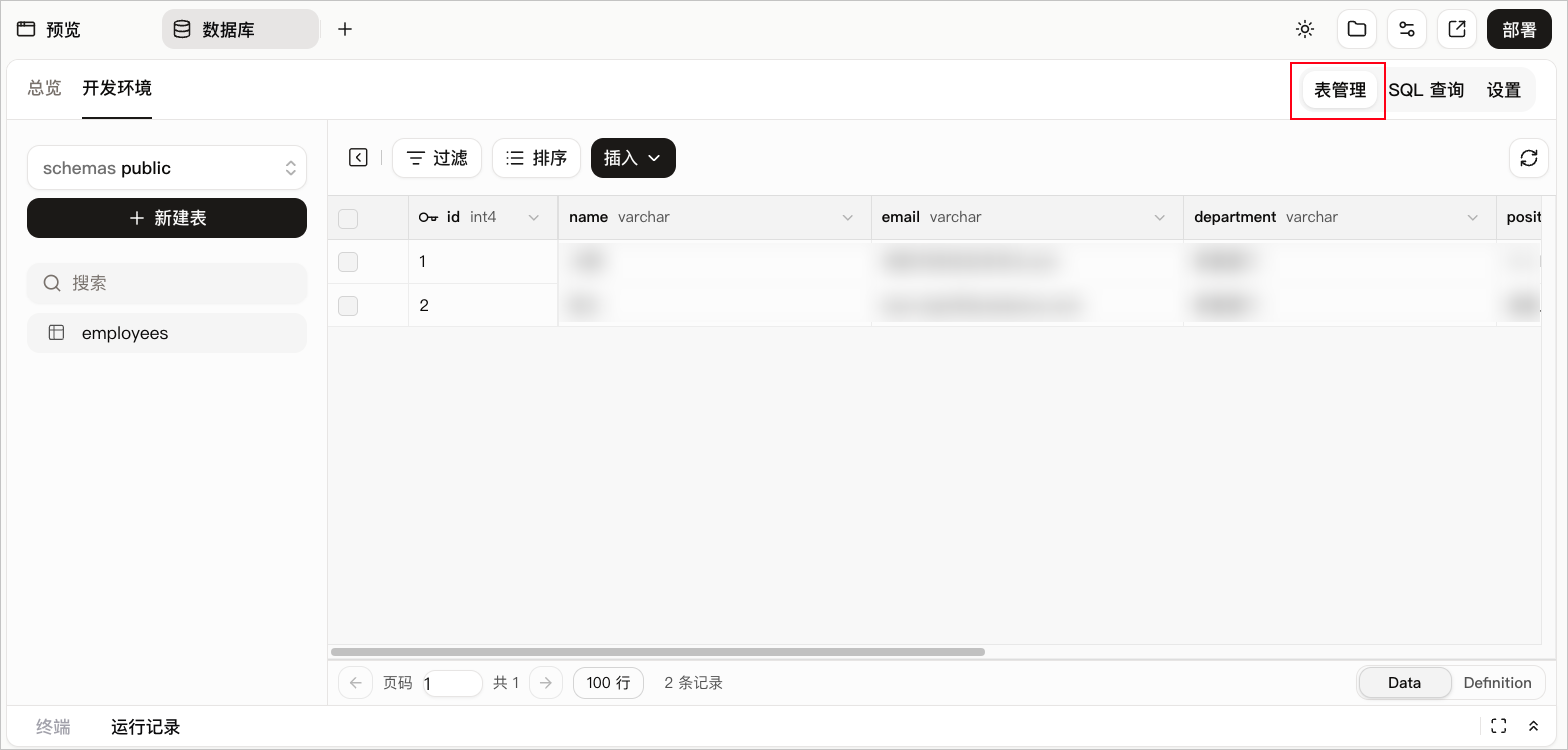
Task: Open the schemas public dropdown
Action: (167, 168)
